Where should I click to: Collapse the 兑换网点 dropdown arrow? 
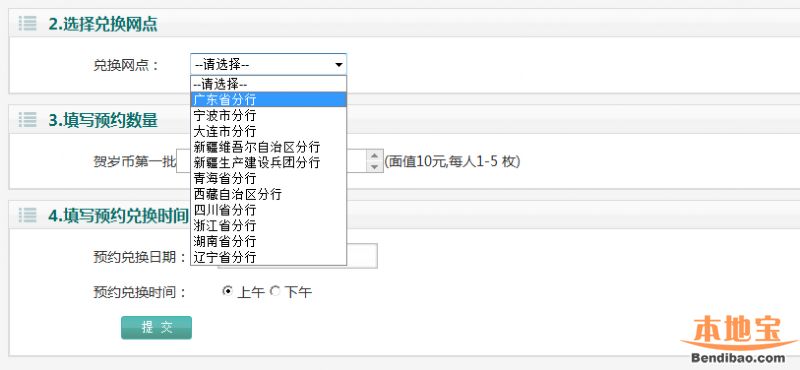[338, 65]
